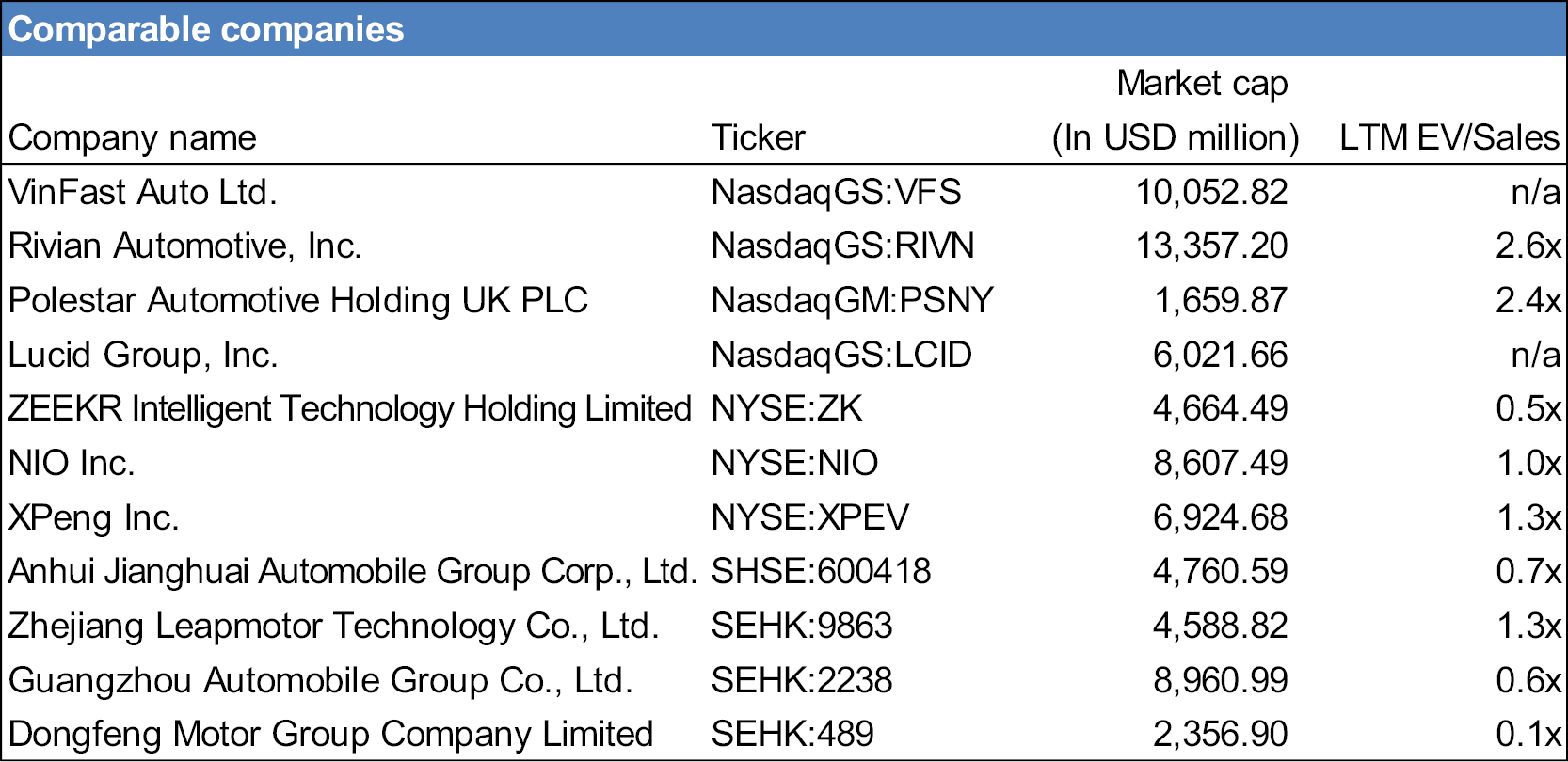The height and width of the screenshot is (762, 1568).
Task: Select the SEHK:489 ticker cell
Action: [x=792, y=734]
